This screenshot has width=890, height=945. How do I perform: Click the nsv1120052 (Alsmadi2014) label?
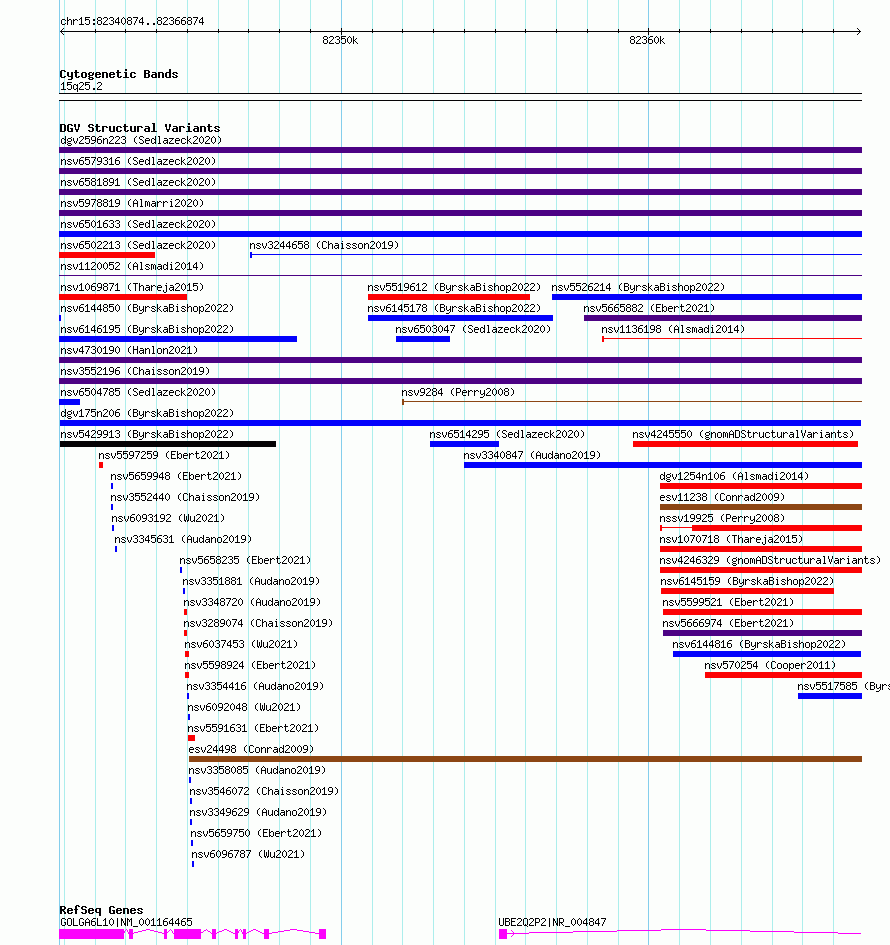(x=132, y=266)
